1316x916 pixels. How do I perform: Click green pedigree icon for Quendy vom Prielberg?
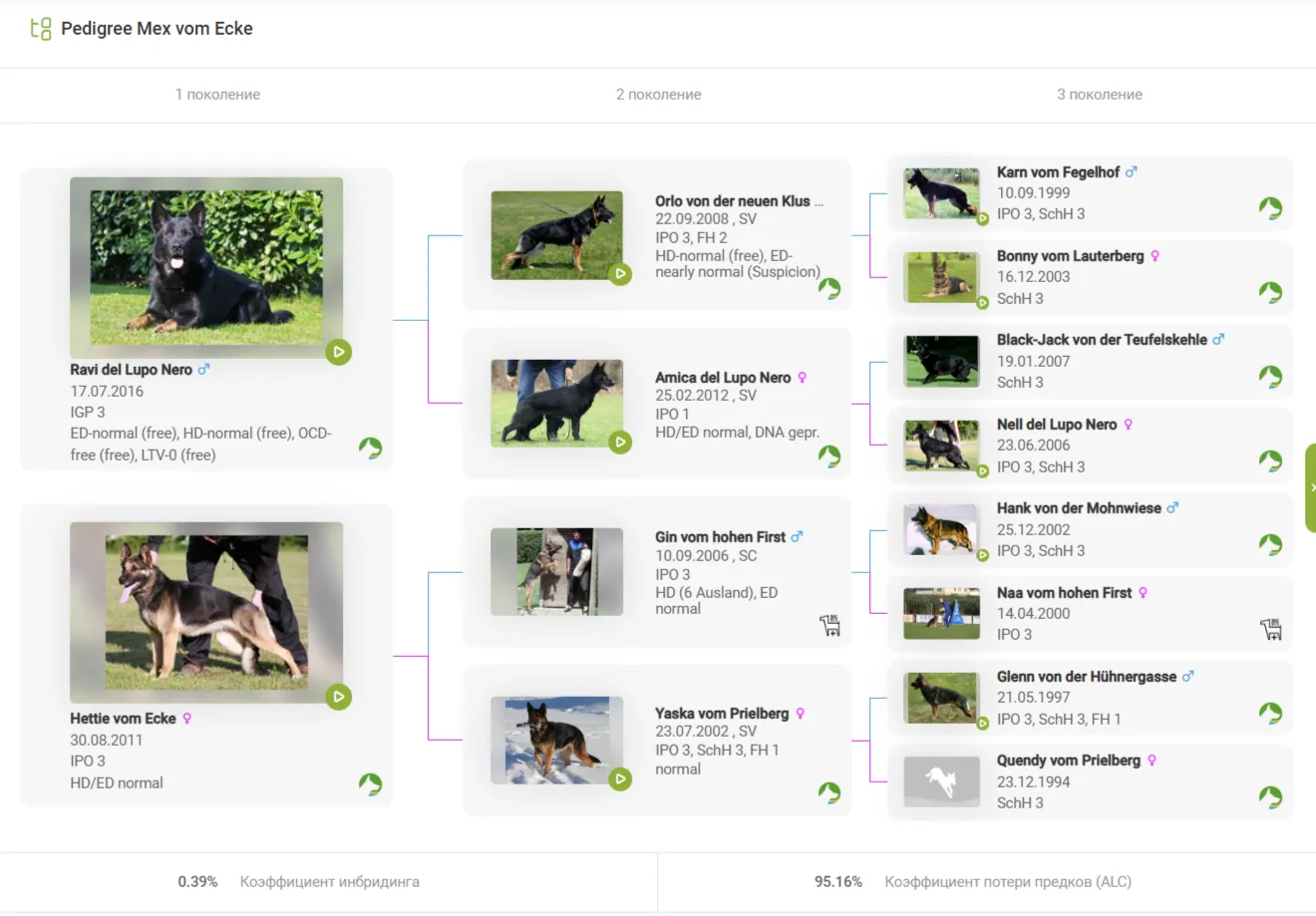[x=1270, y=796]
